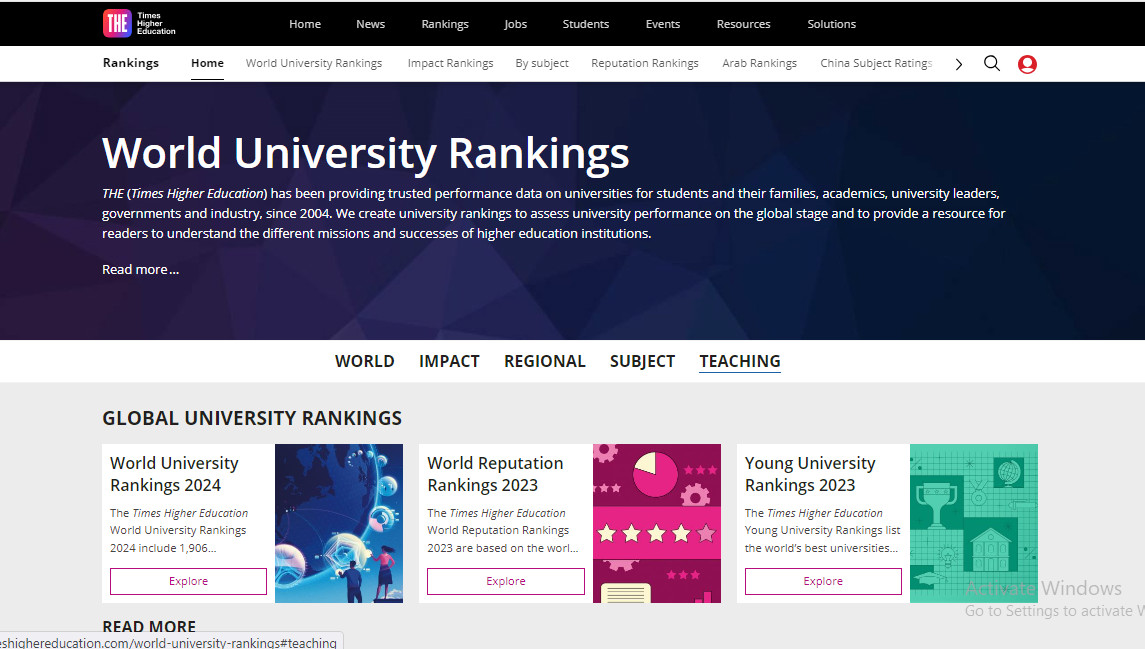Open Young University Rankings 2023 green image
Screen dimensions: 1145x649
(x=973, y=523)
